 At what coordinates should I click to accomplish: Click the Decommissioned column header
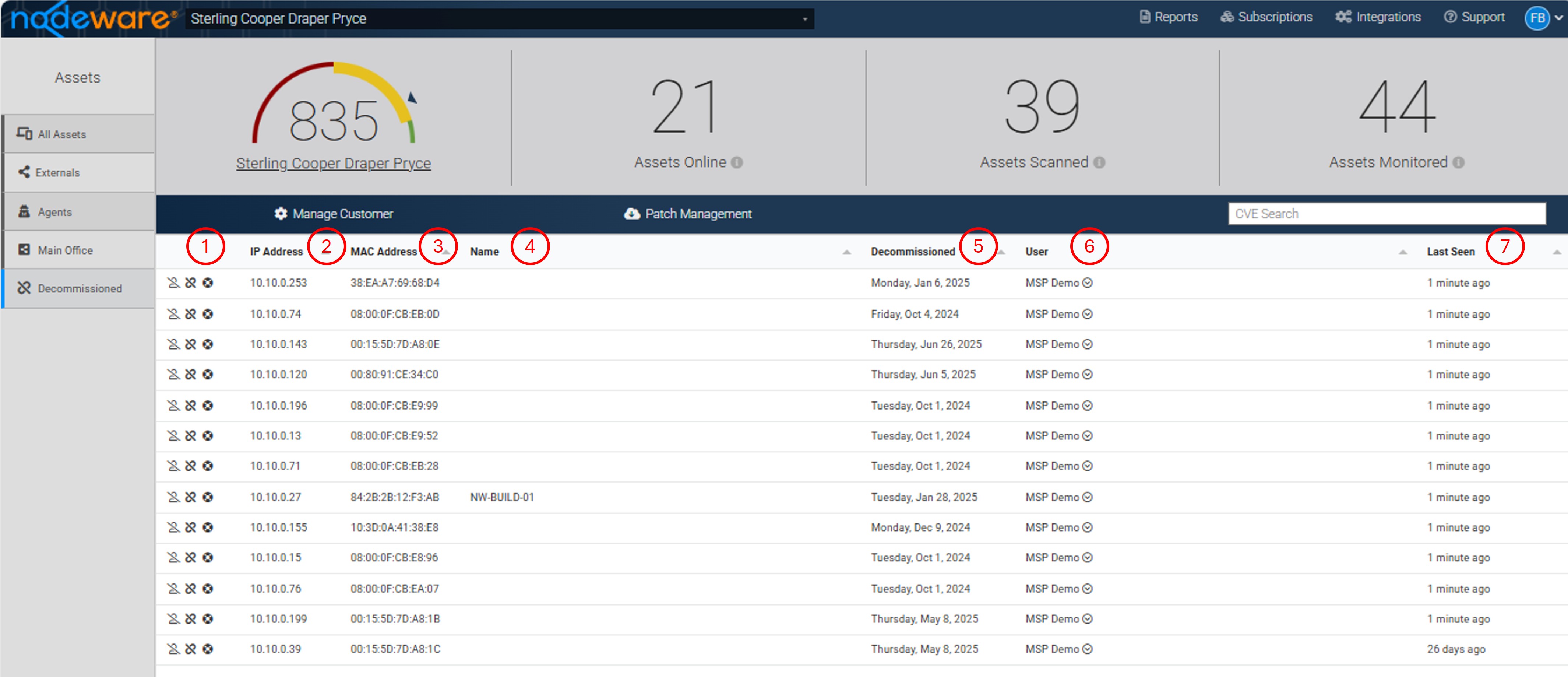click(913, 252)
